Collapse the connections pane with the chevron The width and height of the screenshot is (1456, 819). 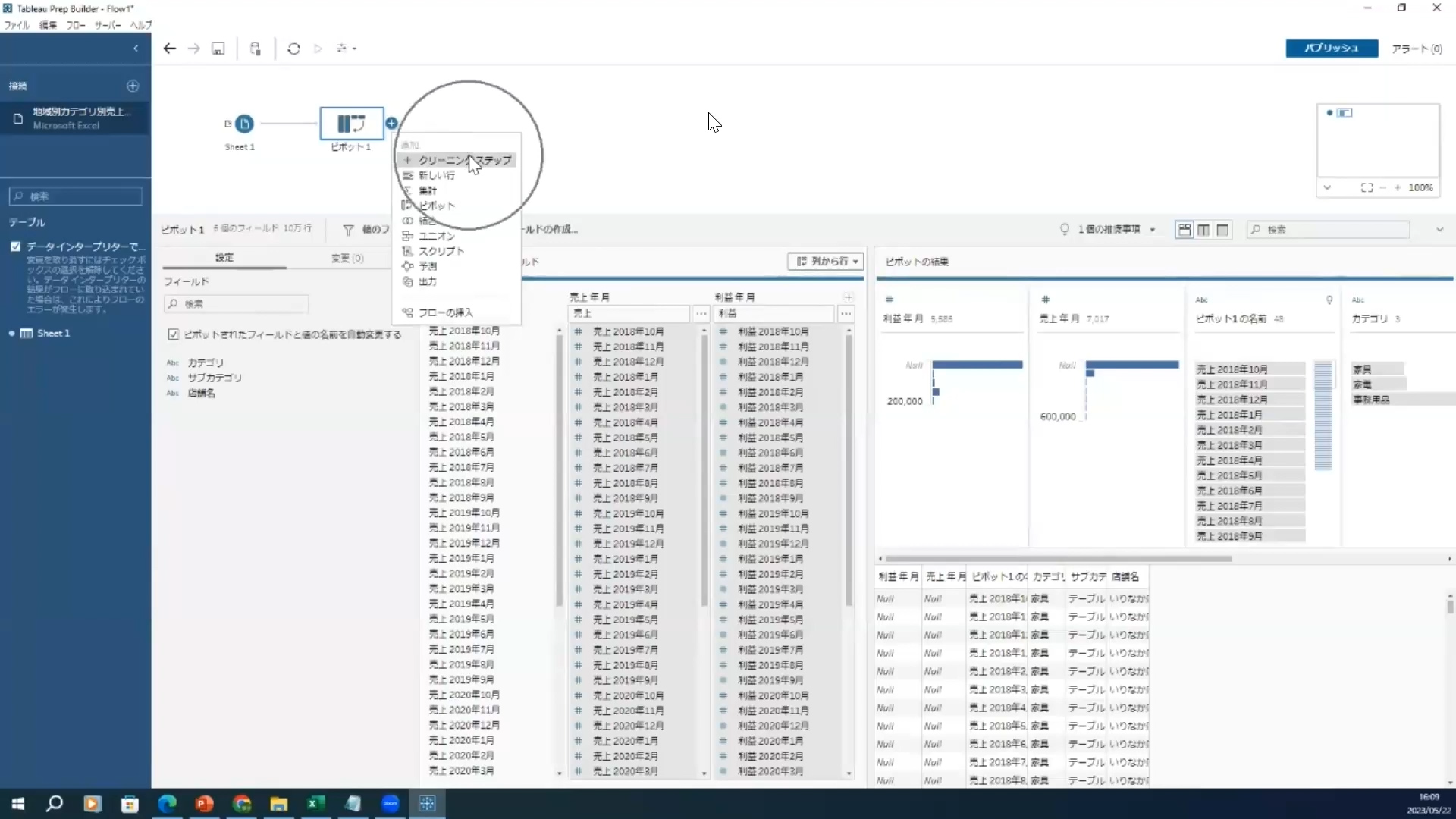pyautogui.click(x=136, y=49)
